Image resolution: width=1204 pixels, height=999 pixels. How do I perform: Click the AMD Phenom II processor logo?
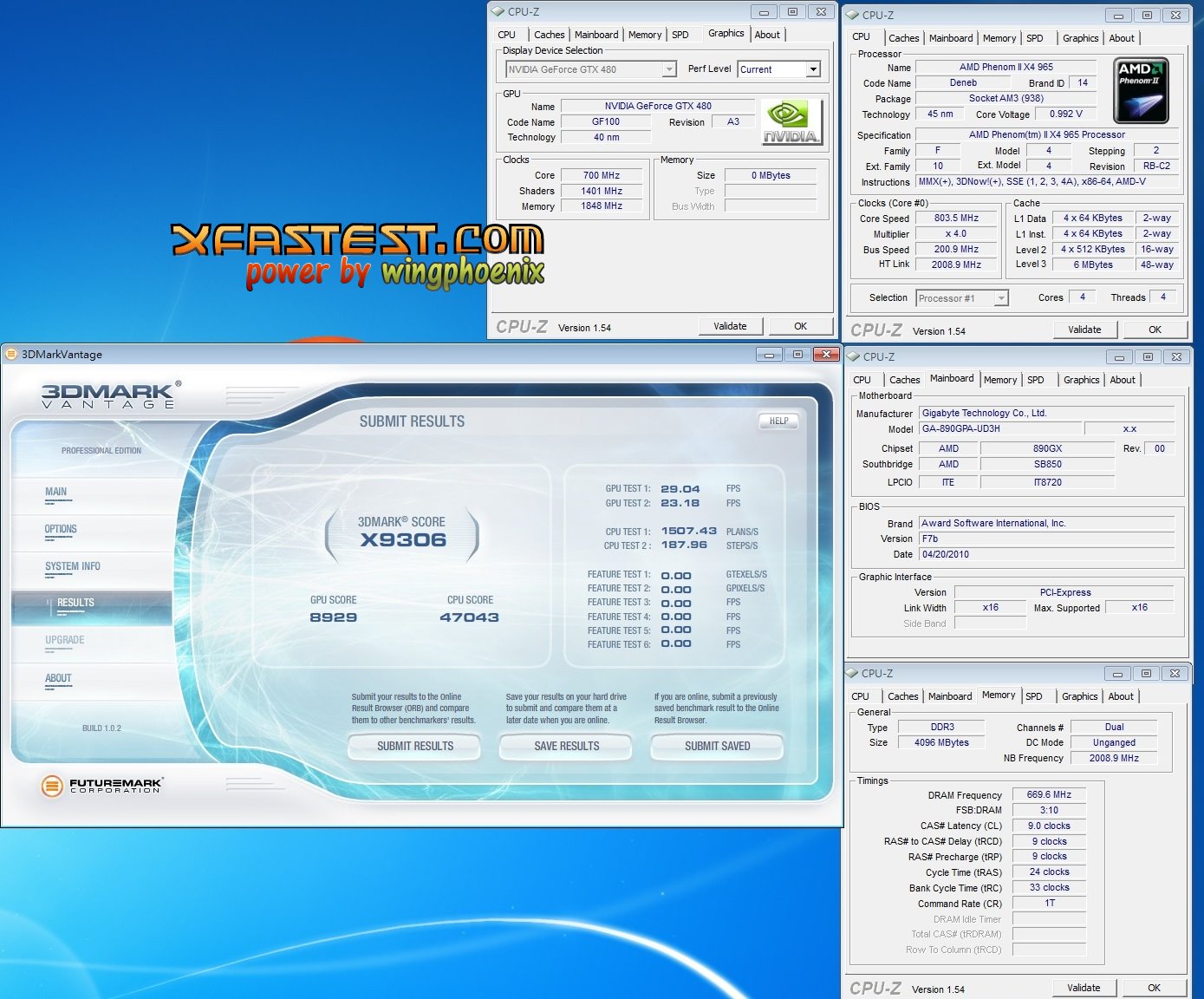(x=1141, y=91)
